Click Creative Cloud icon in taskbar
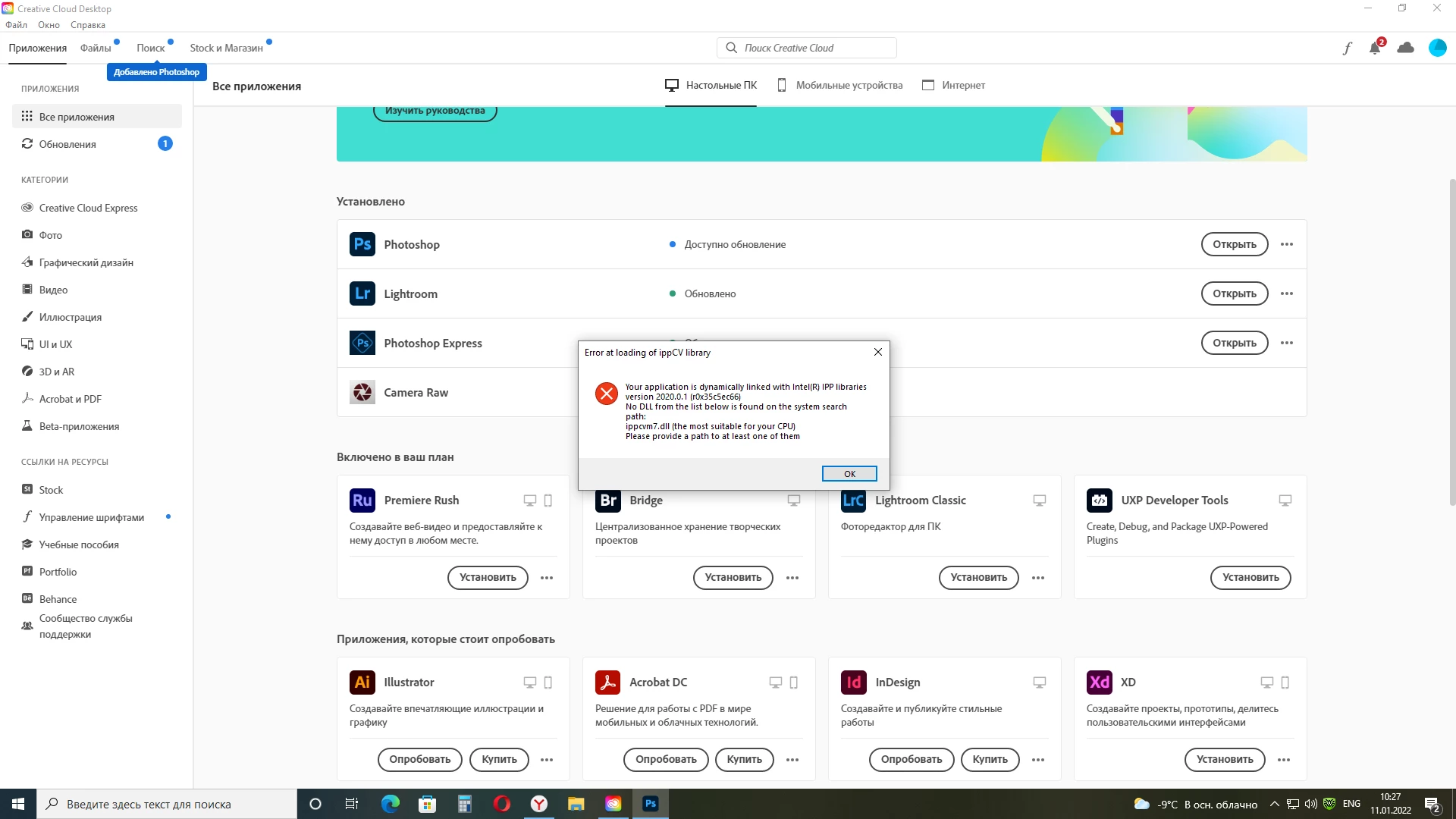The height and width of the screenshot is (819, 1456). click(x=613, y=804)
